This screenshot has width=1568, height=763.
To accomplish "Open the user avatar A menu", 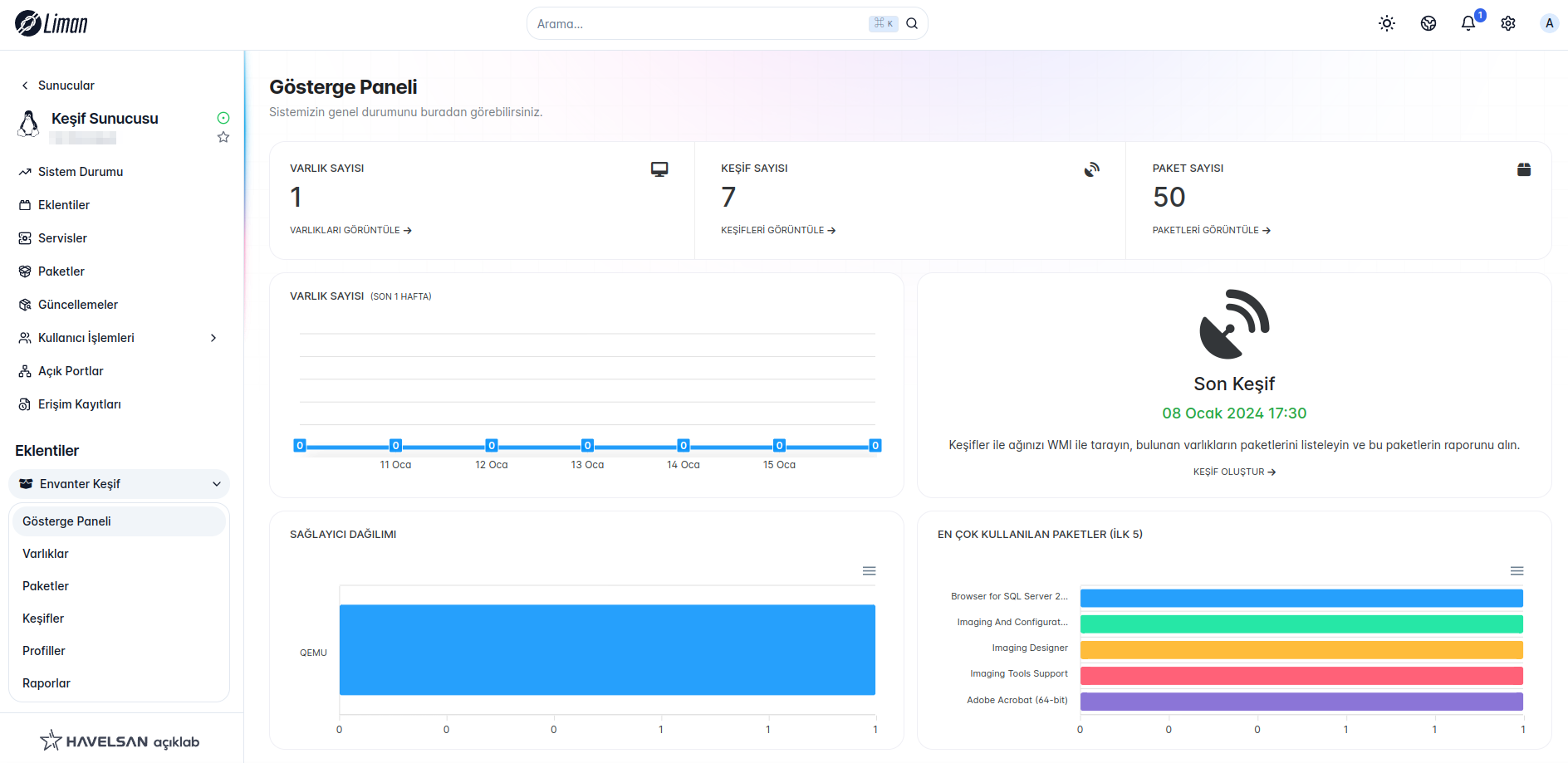I will coord(1549,23).
